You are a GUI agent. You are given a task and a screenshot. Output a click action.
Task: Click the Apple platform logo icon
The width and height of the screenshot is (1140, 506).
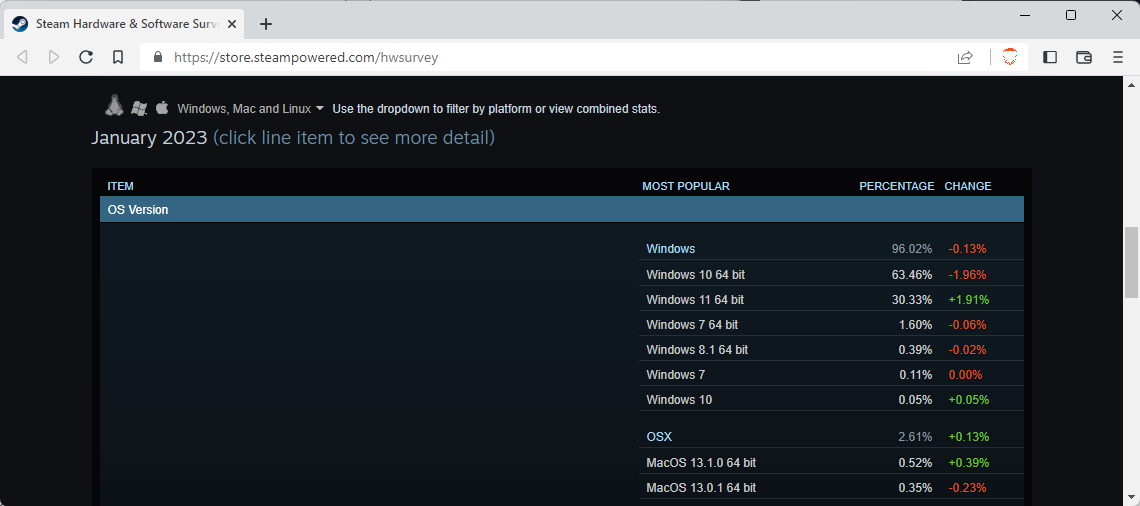coord(162,108)
